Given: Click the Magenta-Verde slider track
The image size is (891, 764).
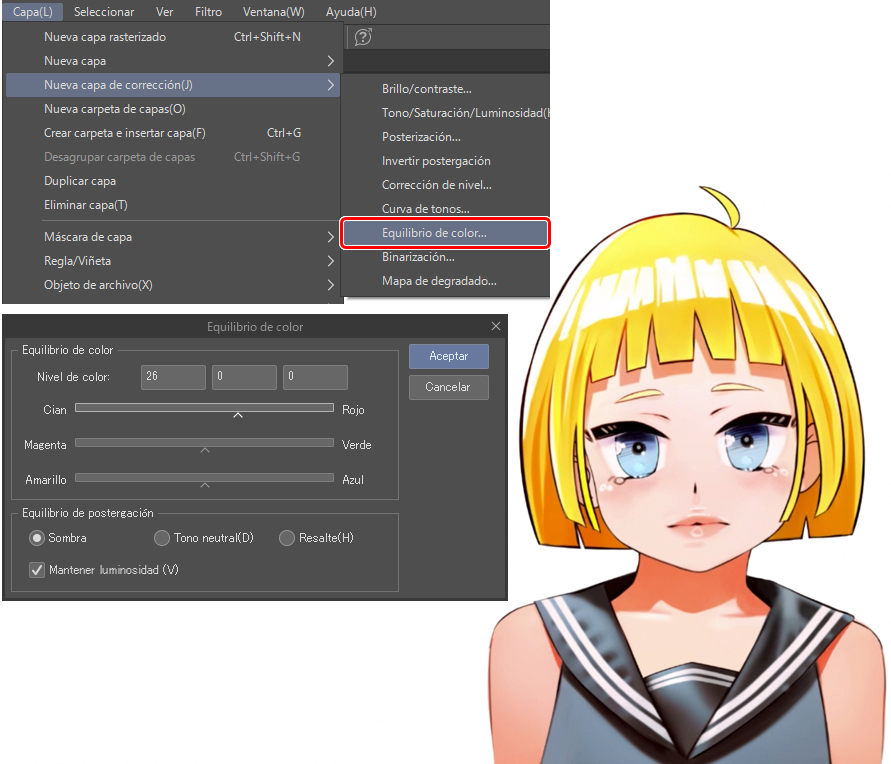Looking at the screenshot, I should click(x=204, y=442).
